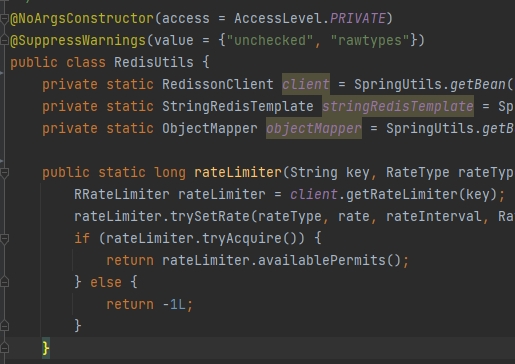Click the "unchecked" string literal
Screen dimensions: 515x364
point(269,40)
